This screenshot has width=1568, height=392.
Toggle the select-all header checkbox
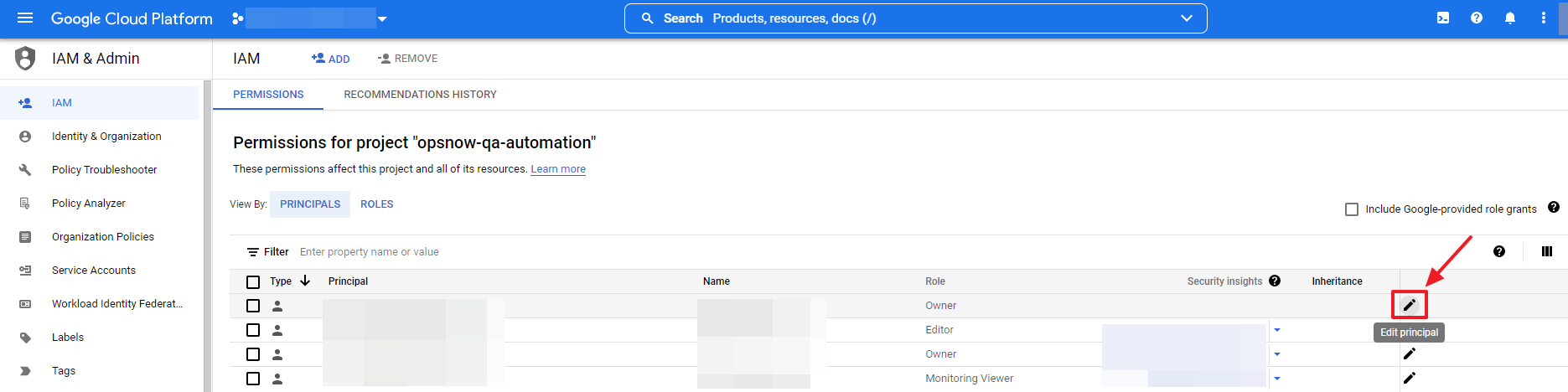coord(253,281)
